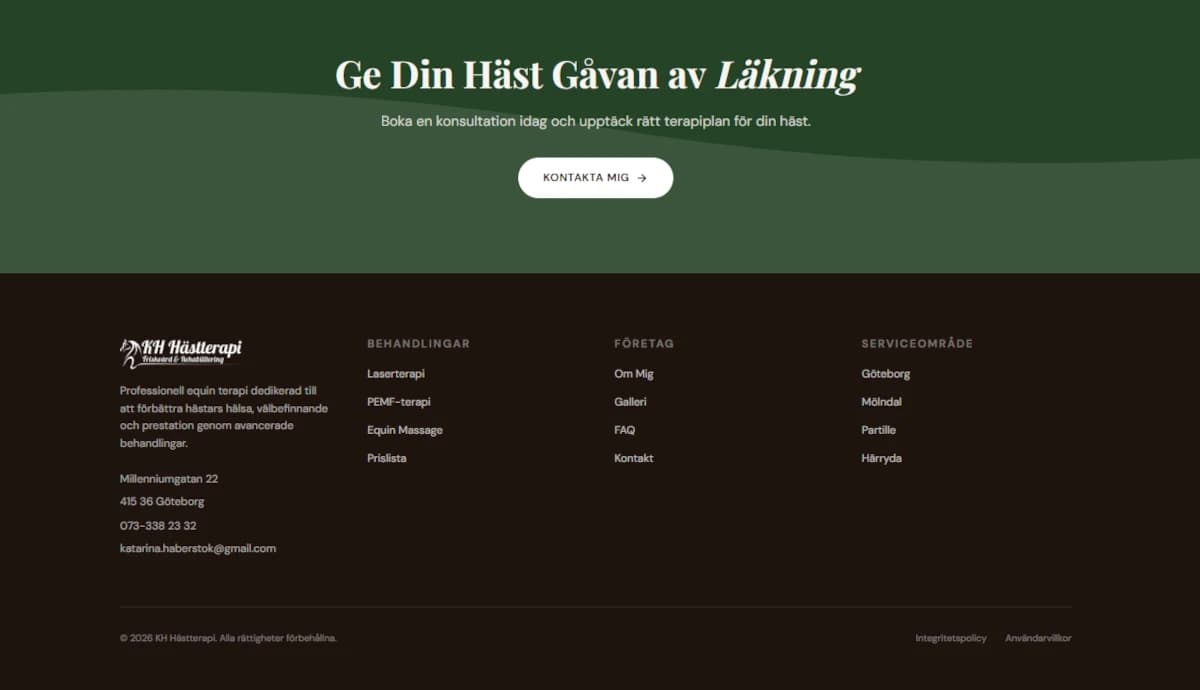This screenshot has width=1200, height=690.
Task: Open the Om Mig page
Action: (x=633, y=374)
